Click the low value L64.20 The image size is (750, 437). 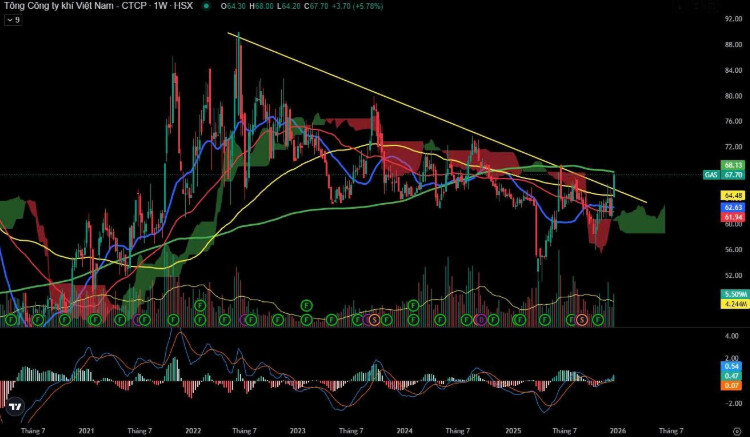point(288,7)
